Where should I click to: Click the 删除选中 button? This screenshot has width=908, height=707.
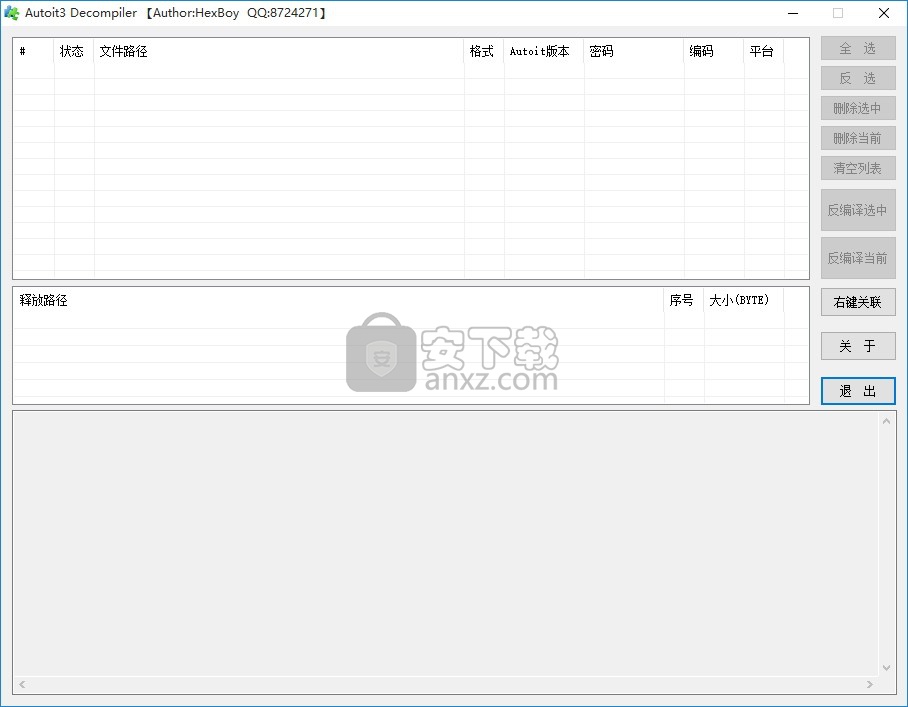click(x=857, y=108)
